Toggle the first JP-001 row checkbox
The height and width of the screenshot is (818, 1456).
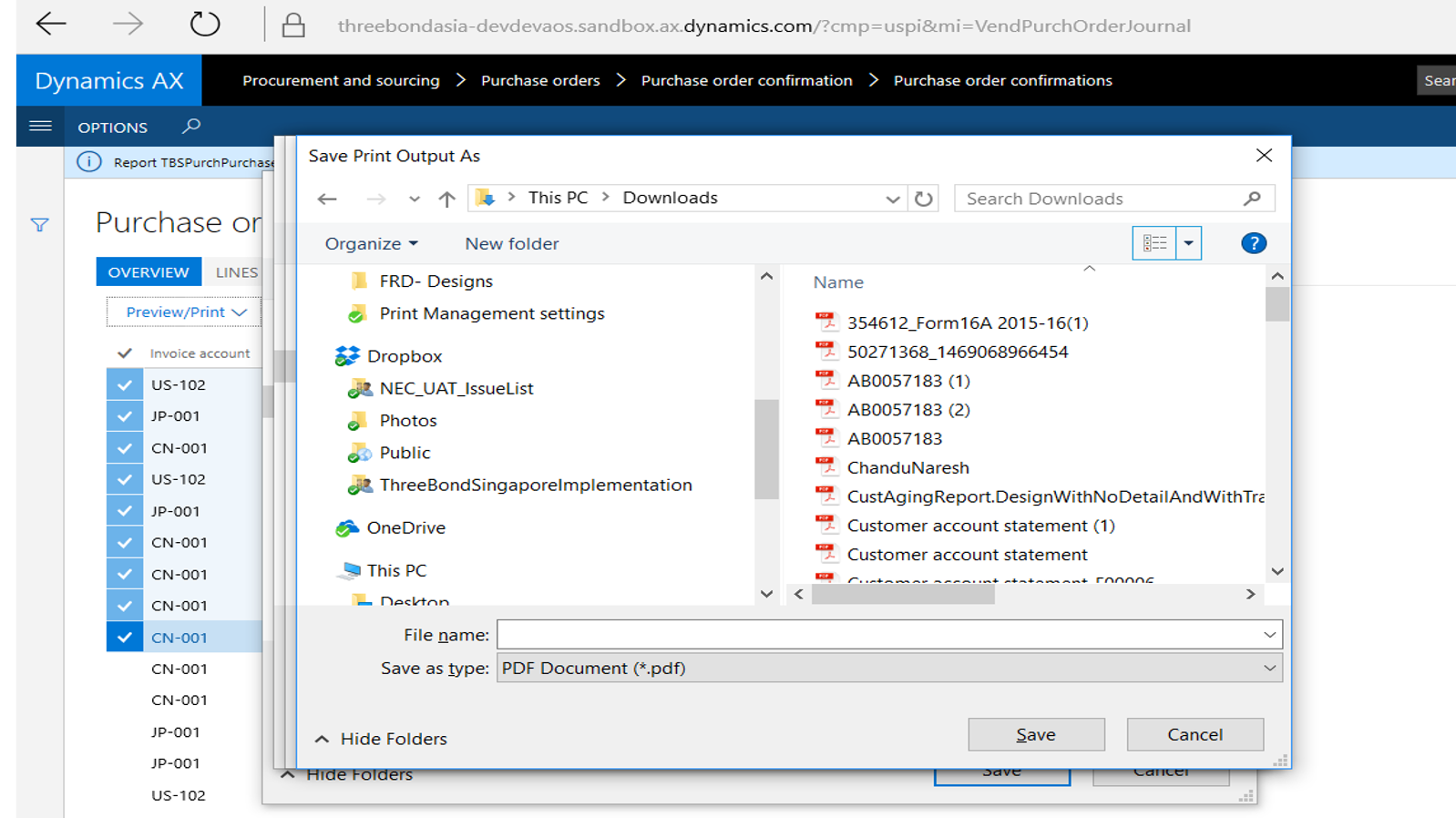[125, 416]
